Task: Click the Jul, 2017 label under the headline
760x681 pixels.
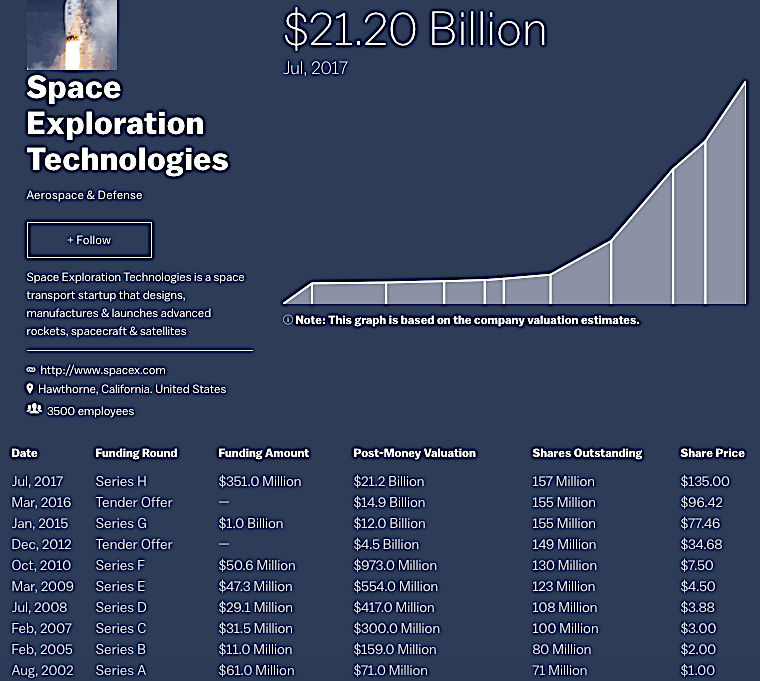Action: click(316, 68)
